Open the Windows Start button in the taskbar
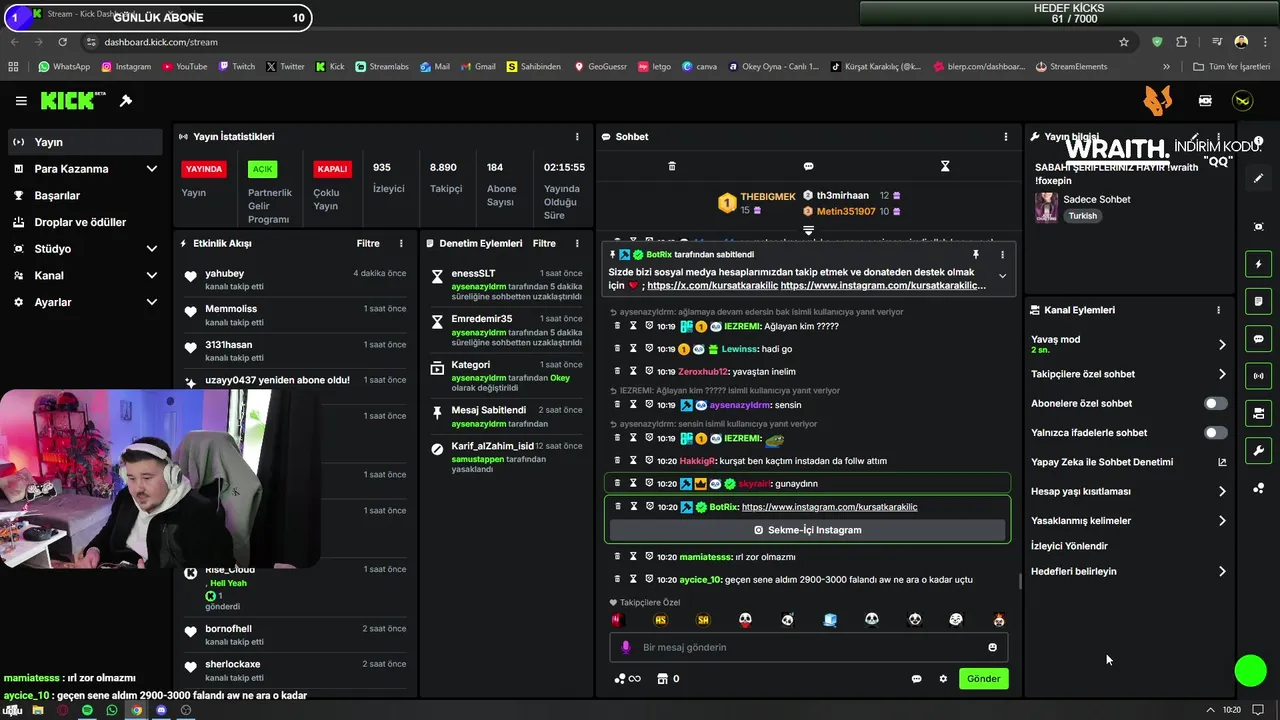The width and height of the screenshot is (1280, 720). [14, 710]
